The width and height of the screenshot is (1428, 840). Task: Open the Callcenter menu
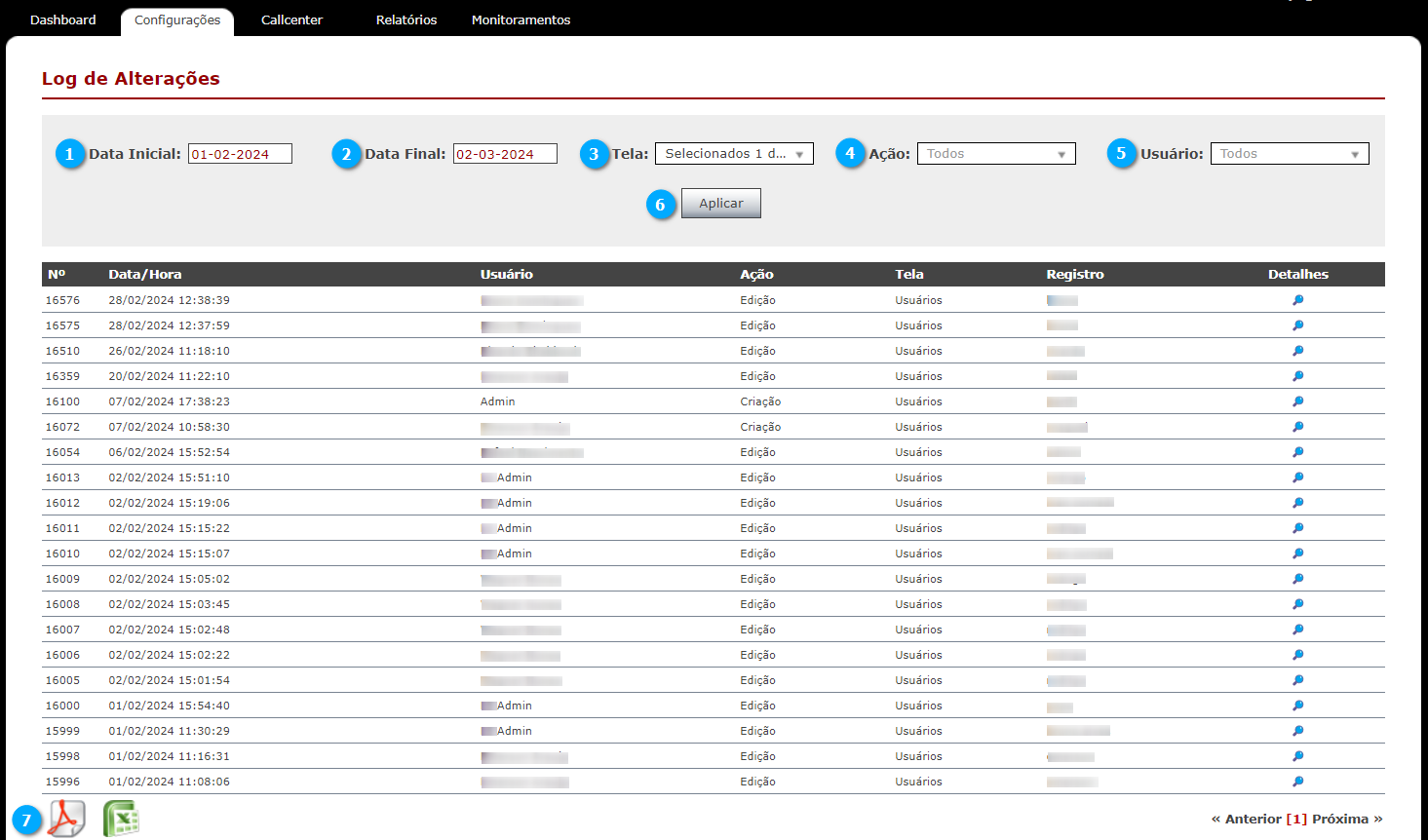(291, 19)
